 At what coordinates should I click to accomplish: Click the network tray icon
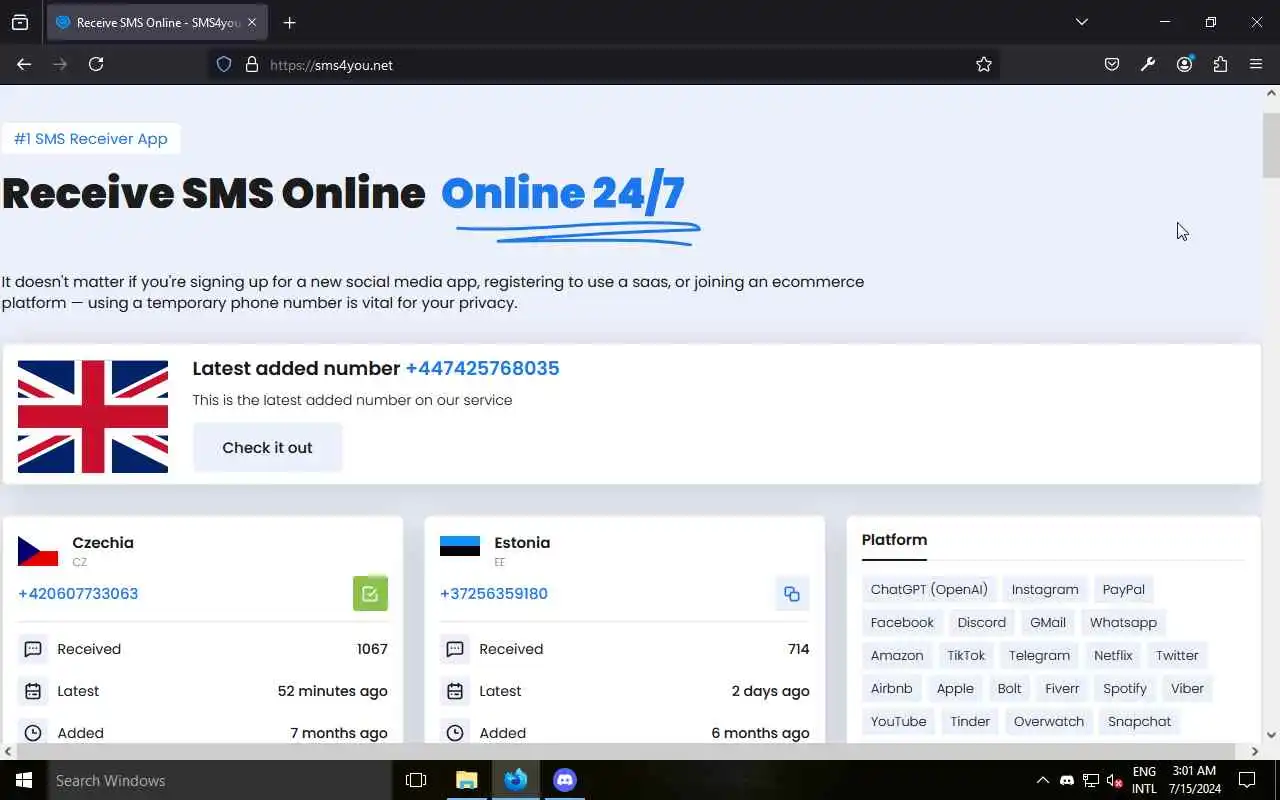(x=1091, y=780)
